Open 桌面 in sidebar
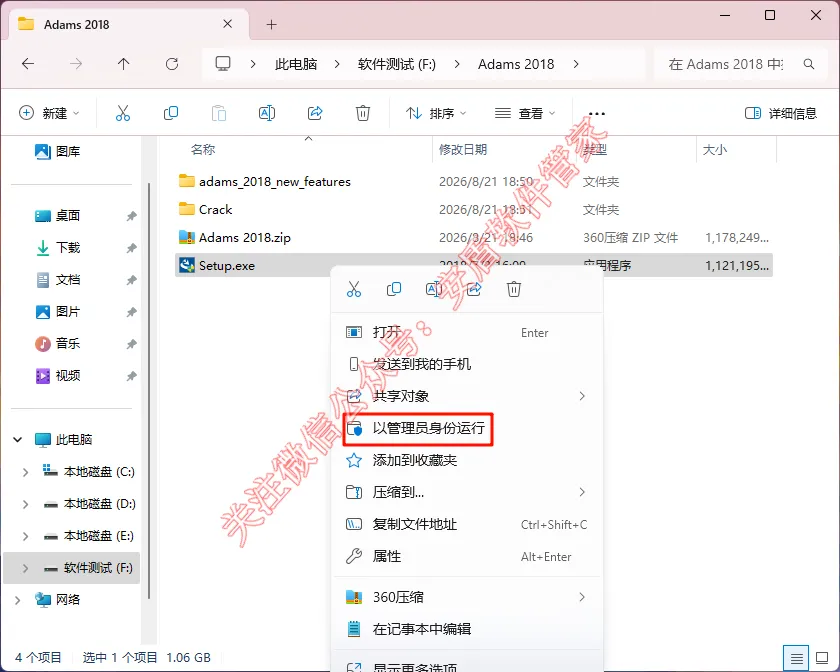This screenshot has width=840, height=672. [x=57, y=215]
